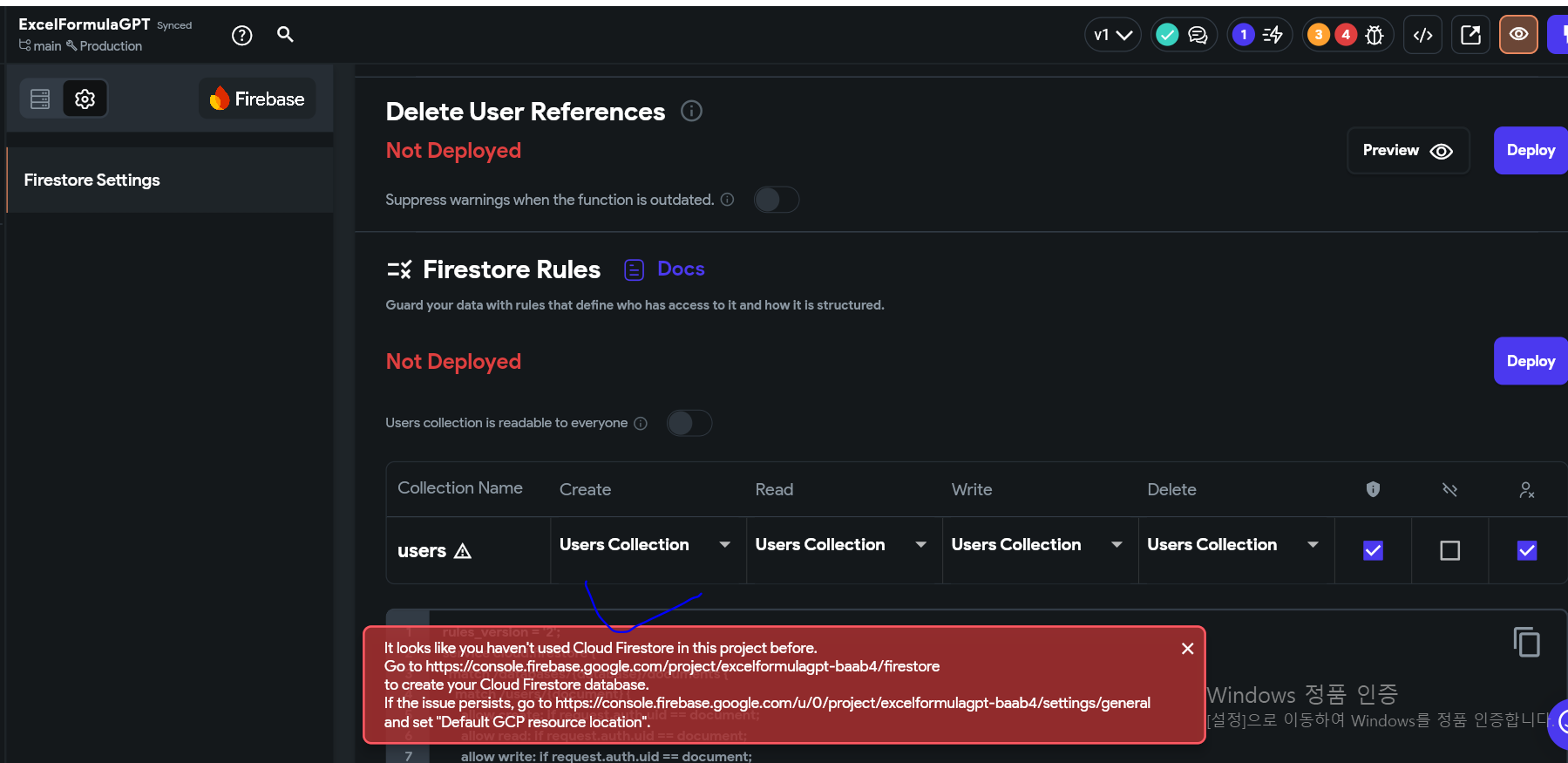The image size is (1568, 763).
Task: Check the broken-link column checkbox for users
Action: (1449, 550)
